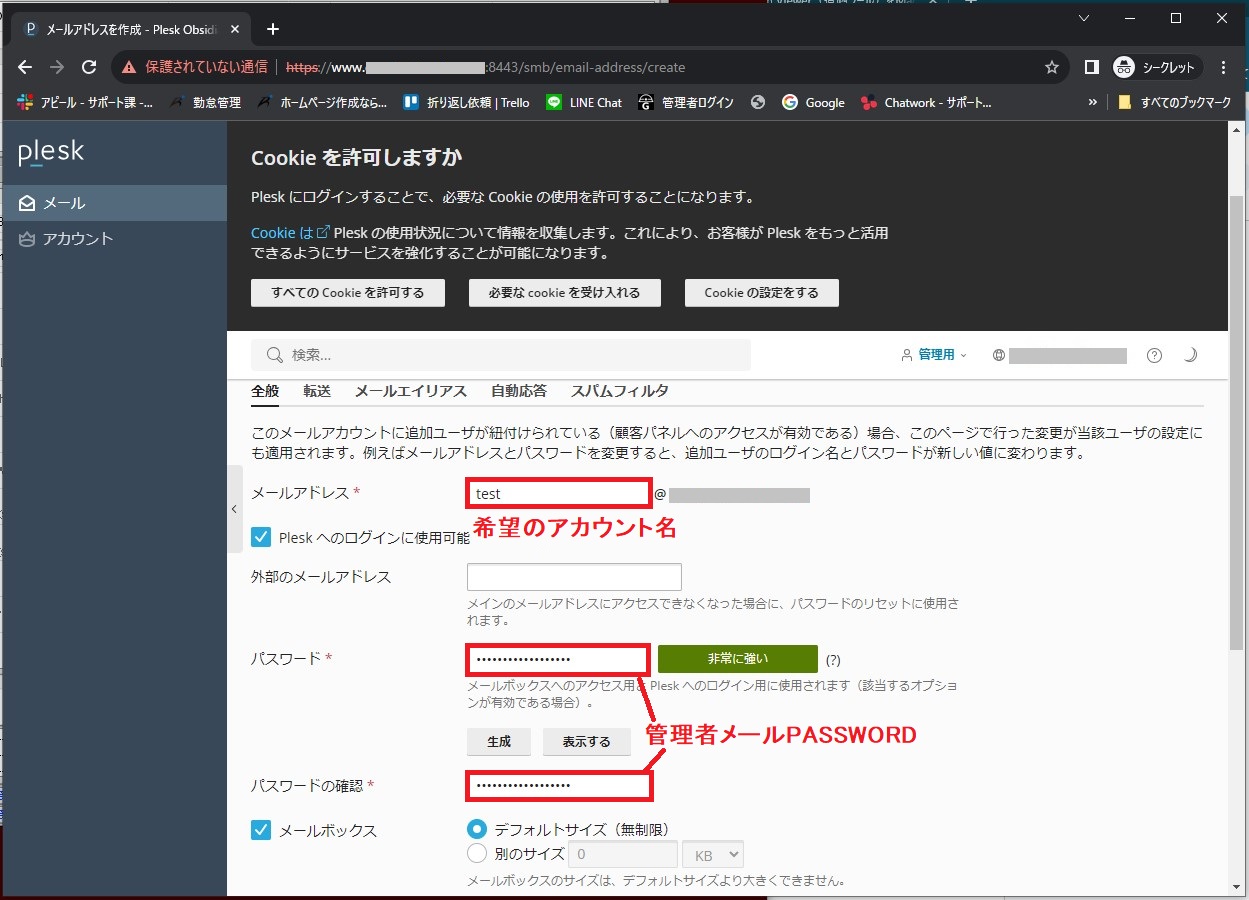Open the KB size unit dropdown
The image size is (1249, 900).
(712, 854)
